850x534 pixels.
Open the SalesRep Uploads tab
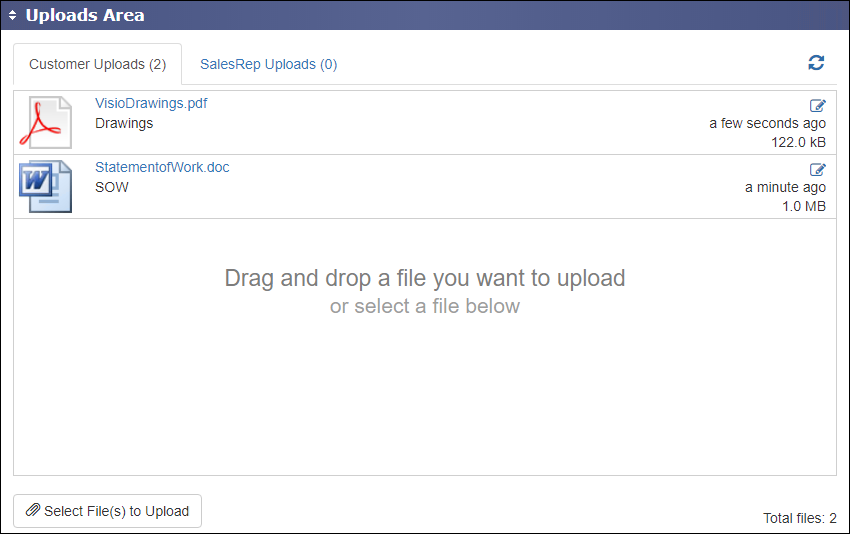coord(268,64)
